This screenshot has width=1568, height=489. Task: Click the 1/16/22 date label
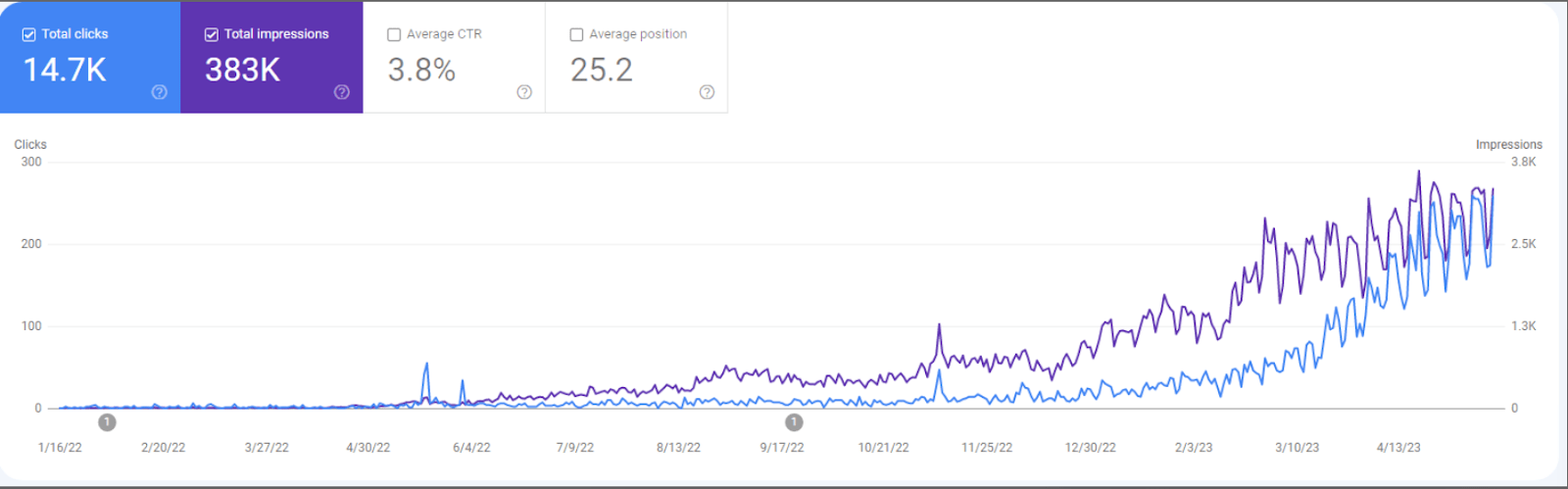pyautogui.click(x=60, y=448)
